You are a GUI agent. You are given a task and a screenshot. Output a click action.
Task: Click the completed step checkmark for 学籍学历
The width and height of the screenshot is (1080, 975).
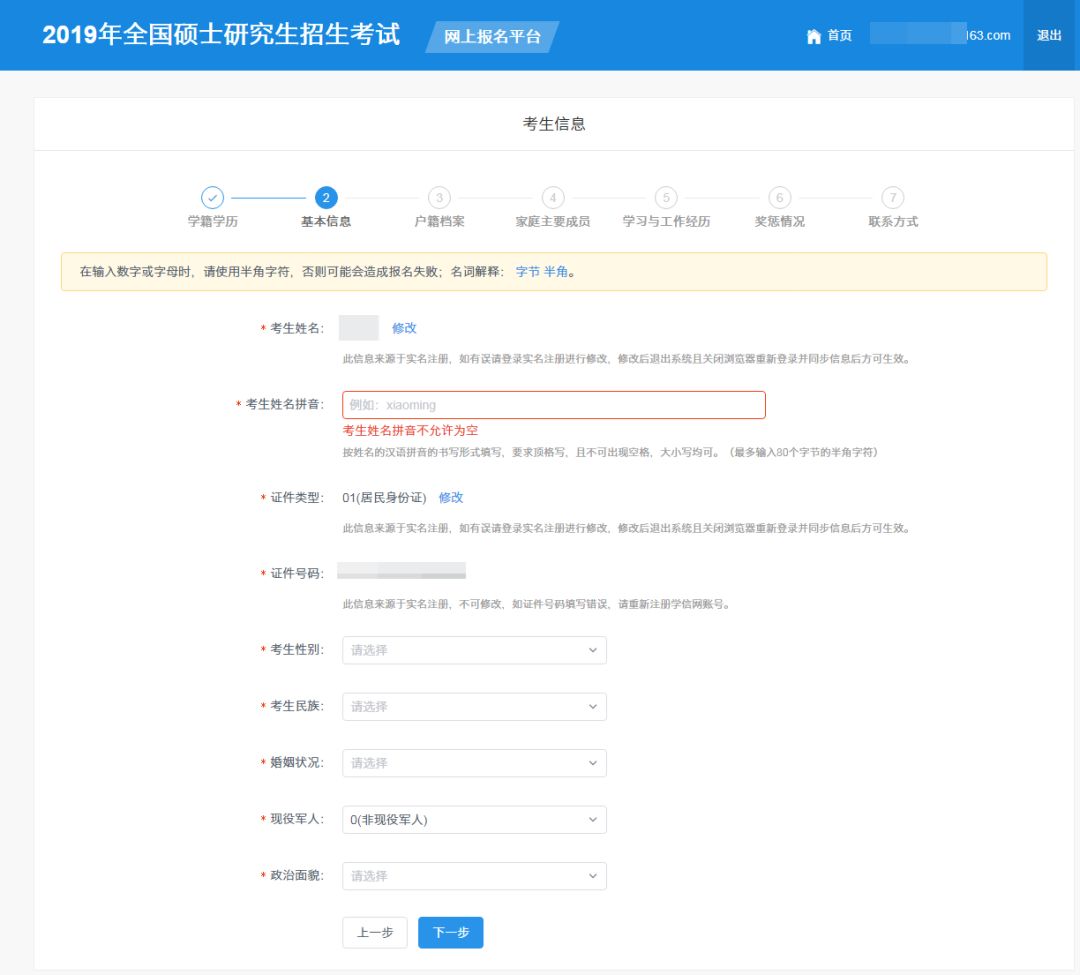(x=212, y=198)
